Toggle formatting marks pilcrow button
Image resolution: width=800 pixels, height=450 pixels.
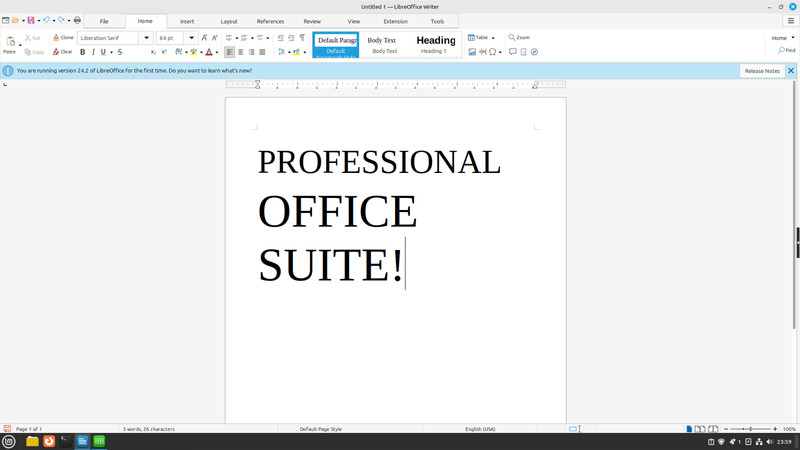[x=302, y=38]
